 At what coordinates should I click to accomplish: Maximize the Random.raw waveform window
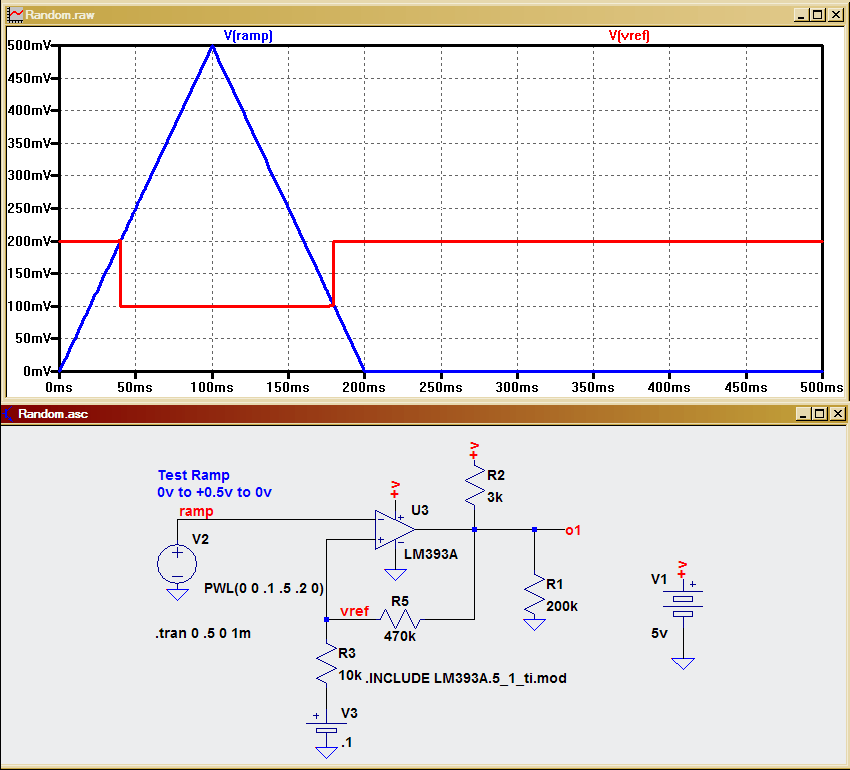click(818, 15)
